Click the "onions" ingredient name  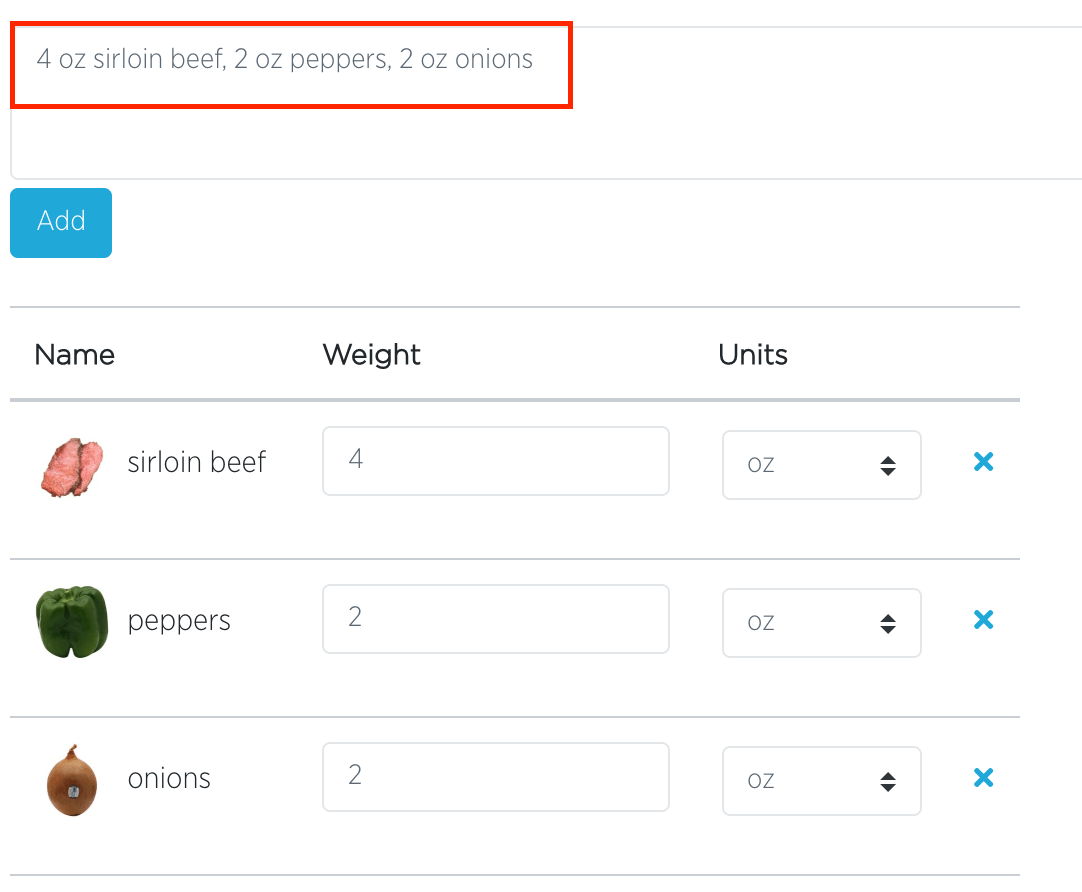pyautogui.click(x=169, y=778)
